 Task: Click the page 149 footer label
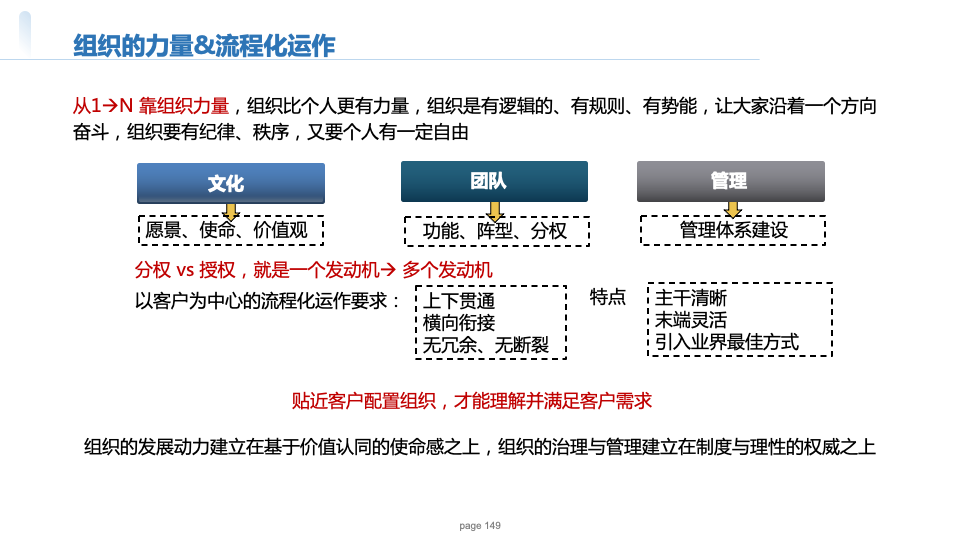(480, 525)
